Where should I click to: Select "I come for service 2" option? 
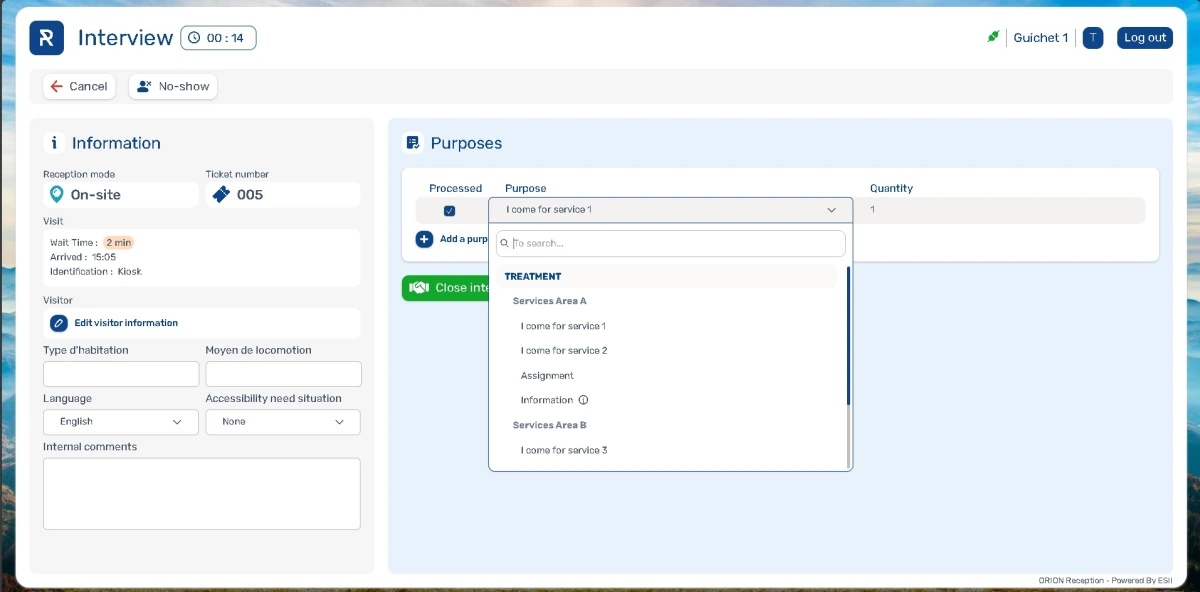[564, 351]
